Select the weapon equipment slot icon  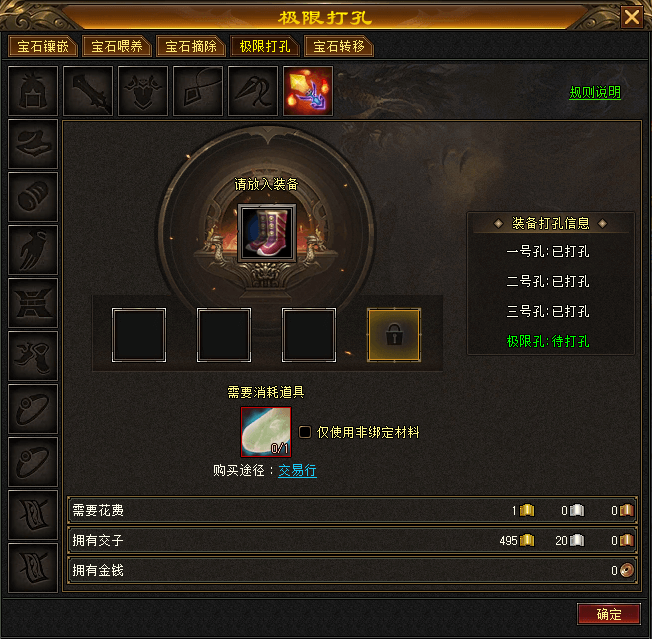pos(88,91)
